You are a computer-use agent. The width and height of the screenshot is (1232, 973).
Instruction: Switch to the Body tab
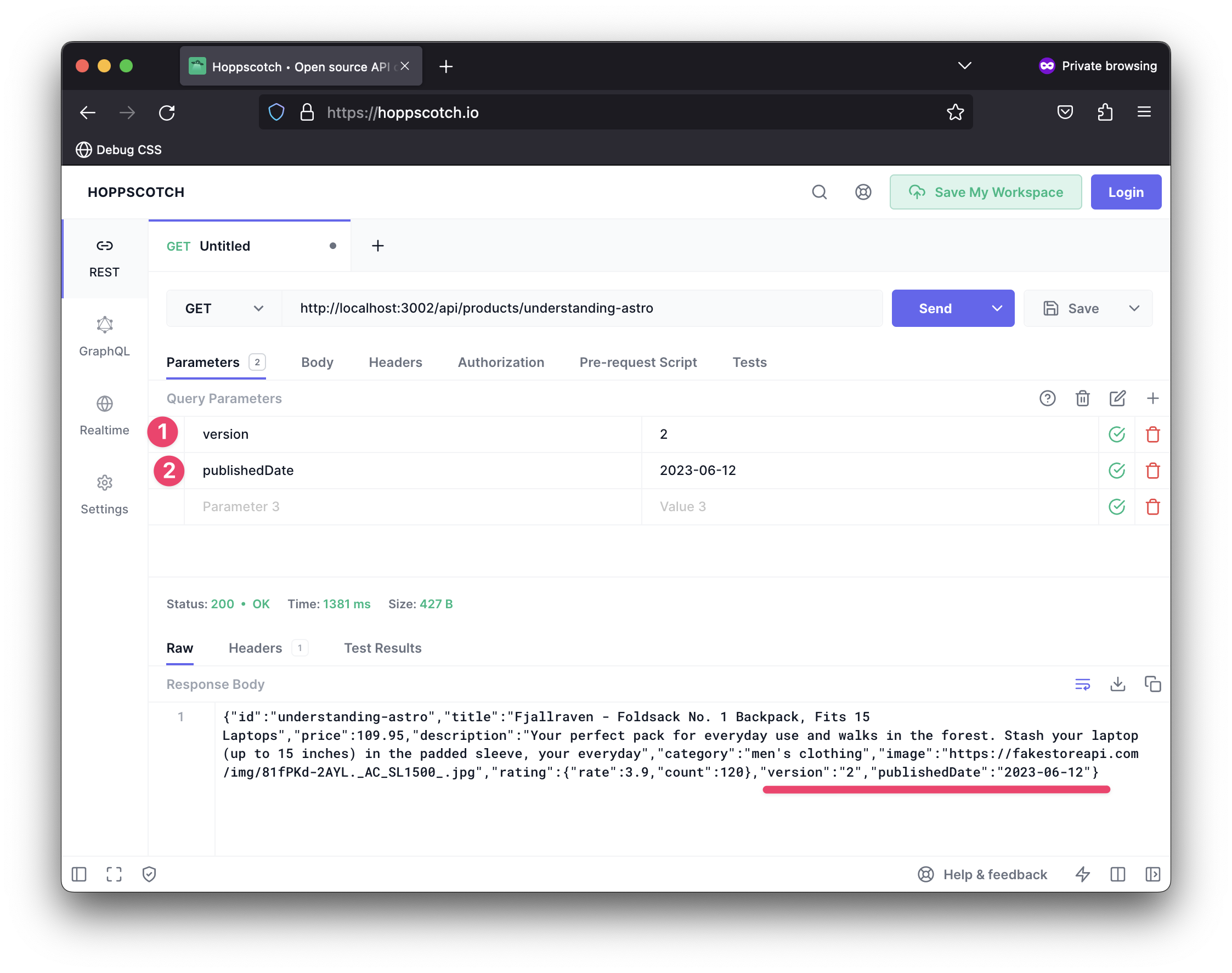point(317,362)
